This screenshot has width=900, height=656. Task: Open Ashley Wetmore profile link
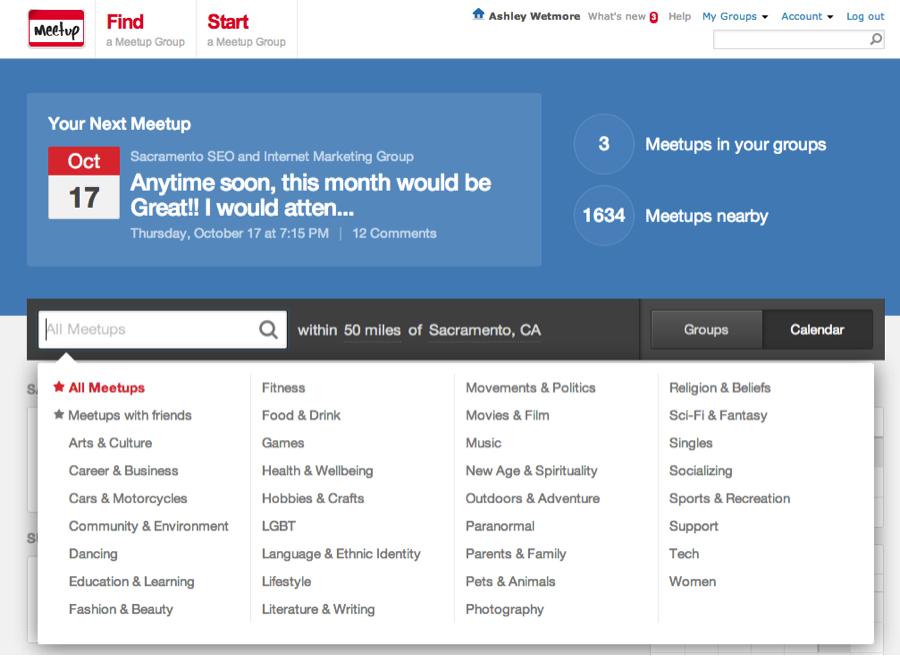(x=534, y=17)
